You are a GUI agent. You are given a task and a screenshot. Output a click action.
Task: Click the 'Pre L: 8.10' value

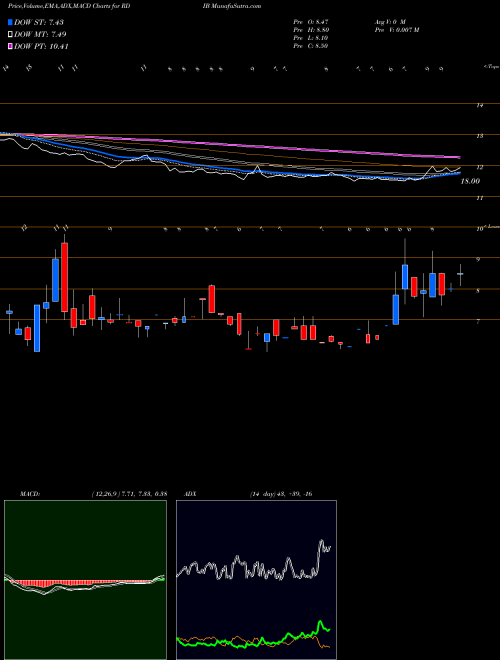tap(311, 38)
